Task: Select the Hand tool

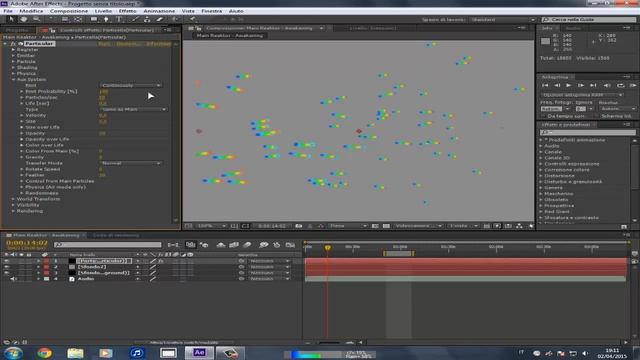Action: click(x=24, y=19)
